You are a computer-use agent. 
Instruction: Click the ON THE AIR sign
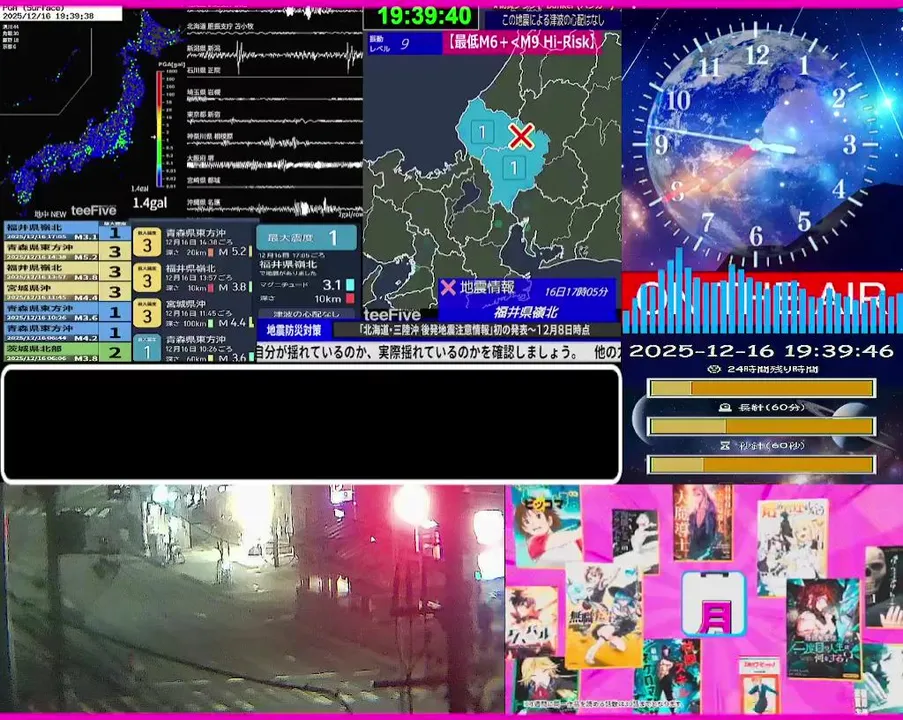762,297
